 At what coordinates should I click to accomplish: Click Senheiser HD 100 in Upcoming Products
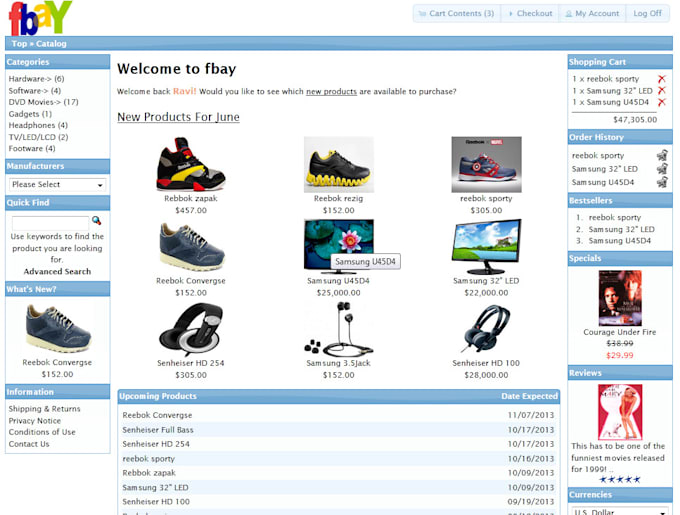pos(156,502)
